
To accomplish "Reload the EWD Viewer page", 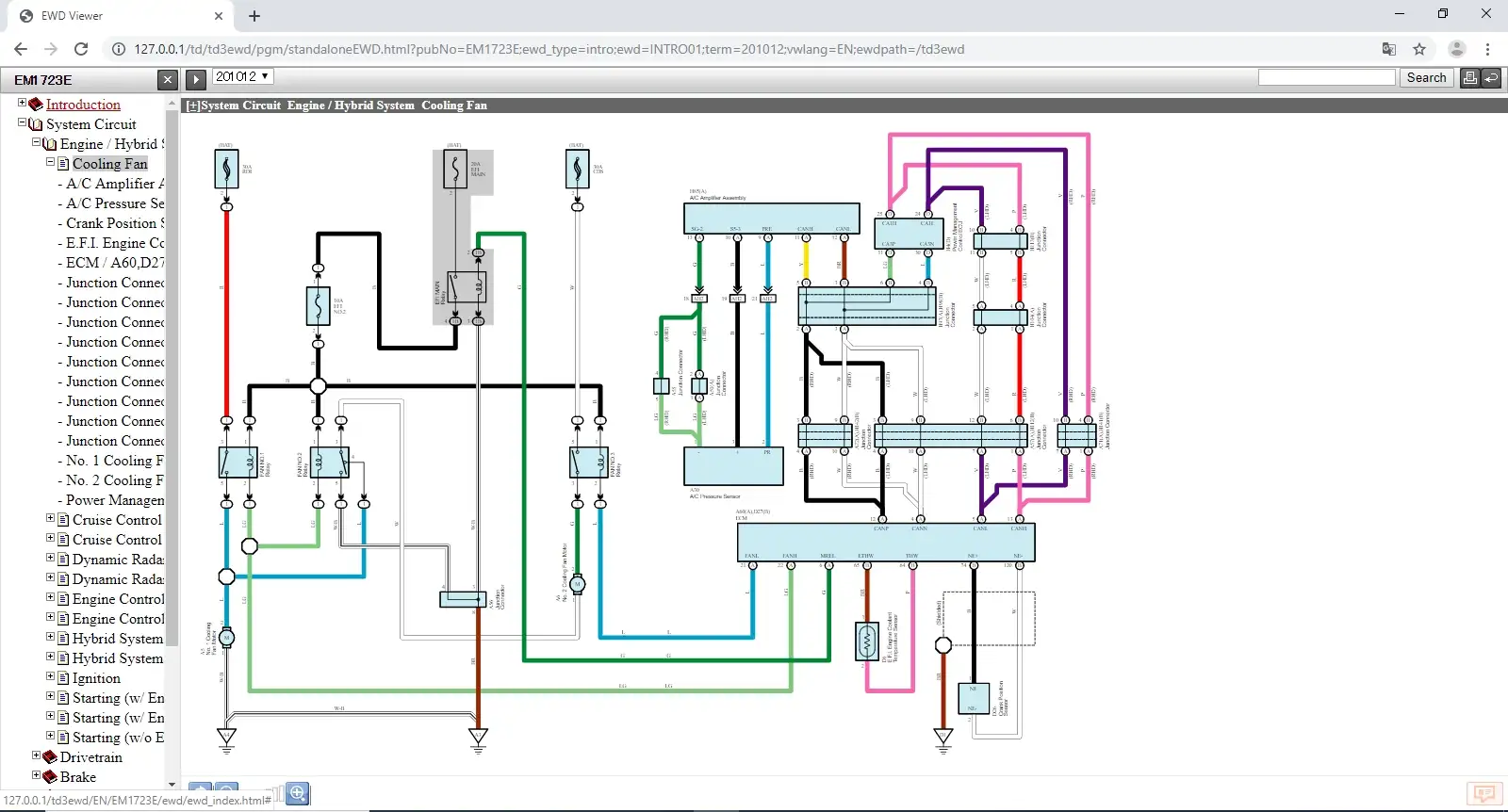I will (x=81, y=49).
